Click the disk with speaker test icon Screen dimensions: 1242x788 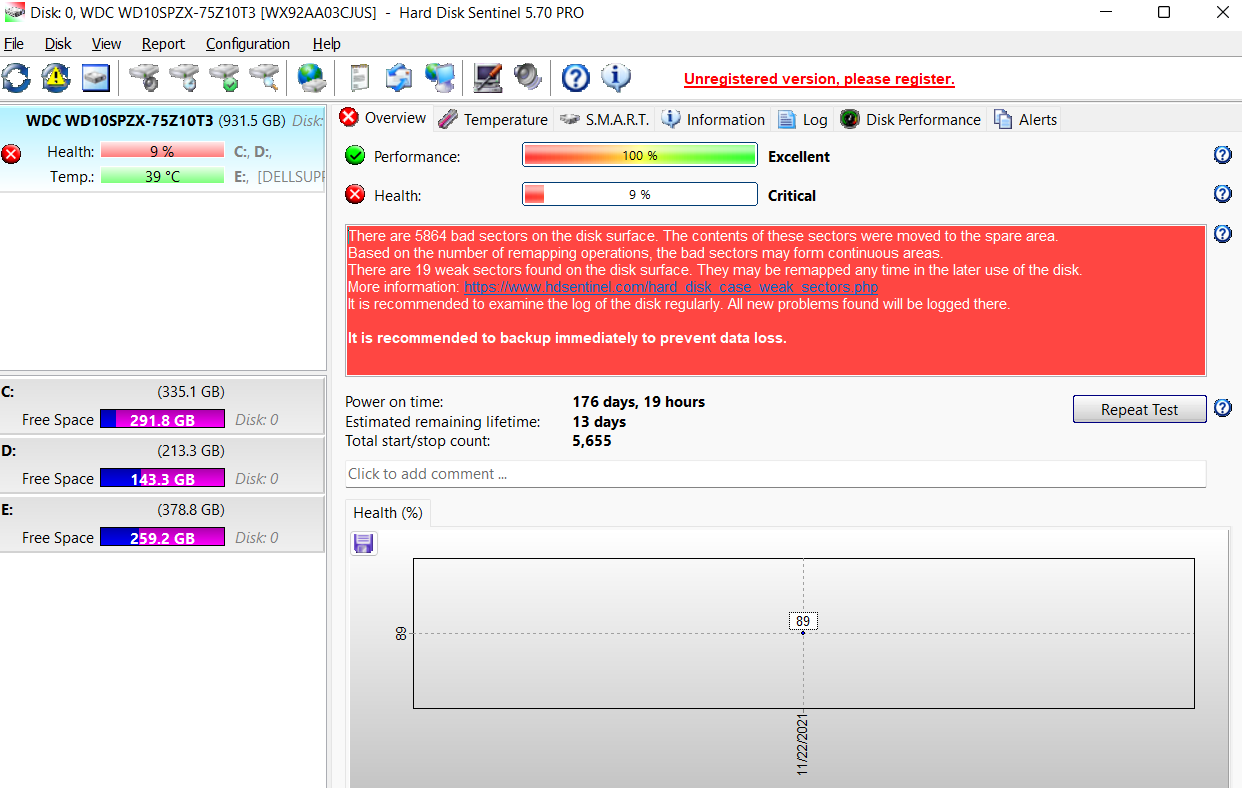[144, 77]
